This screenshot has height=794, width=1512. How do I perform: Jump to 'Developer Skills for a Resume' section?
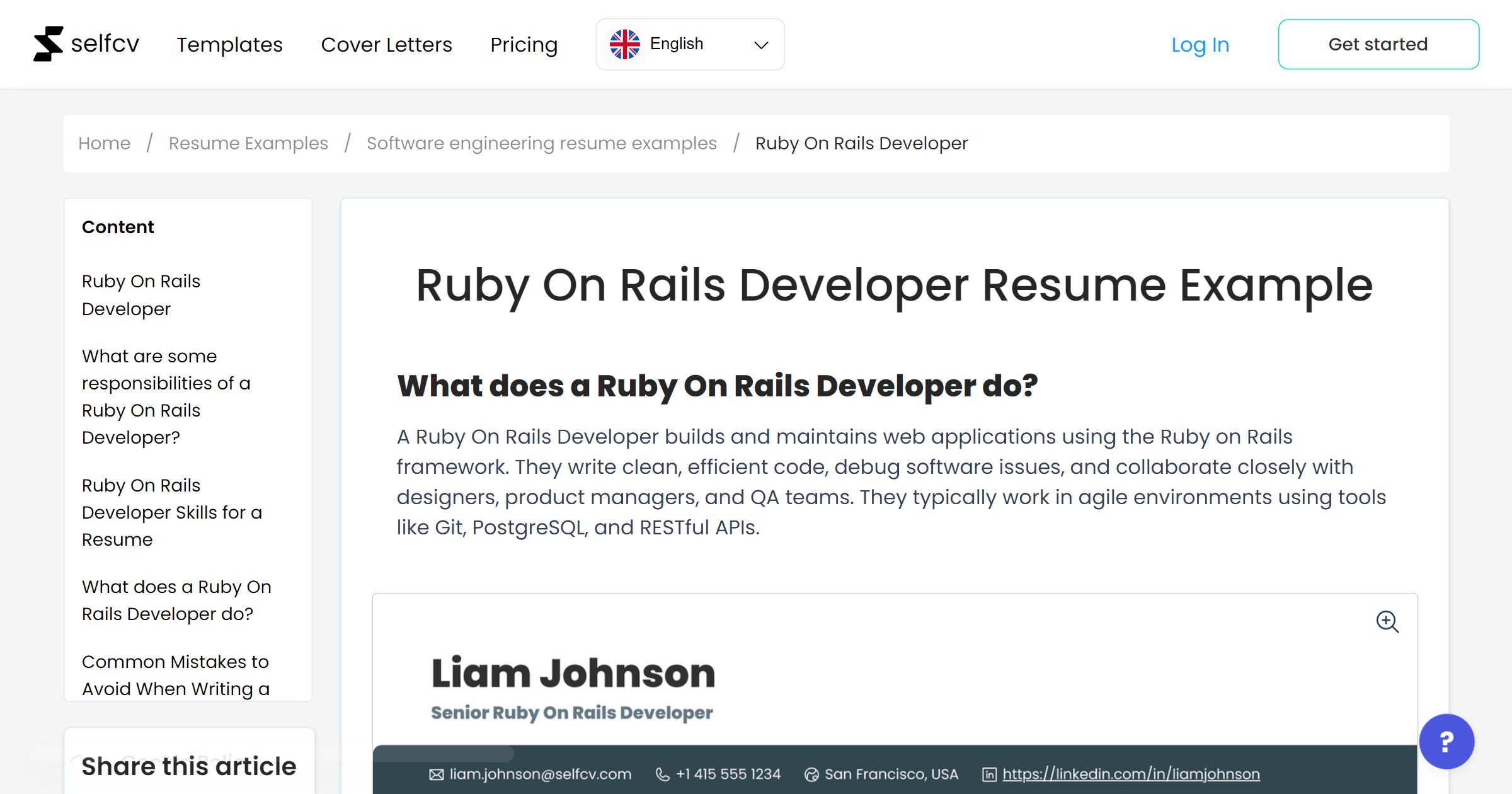(x=172, y=512)
